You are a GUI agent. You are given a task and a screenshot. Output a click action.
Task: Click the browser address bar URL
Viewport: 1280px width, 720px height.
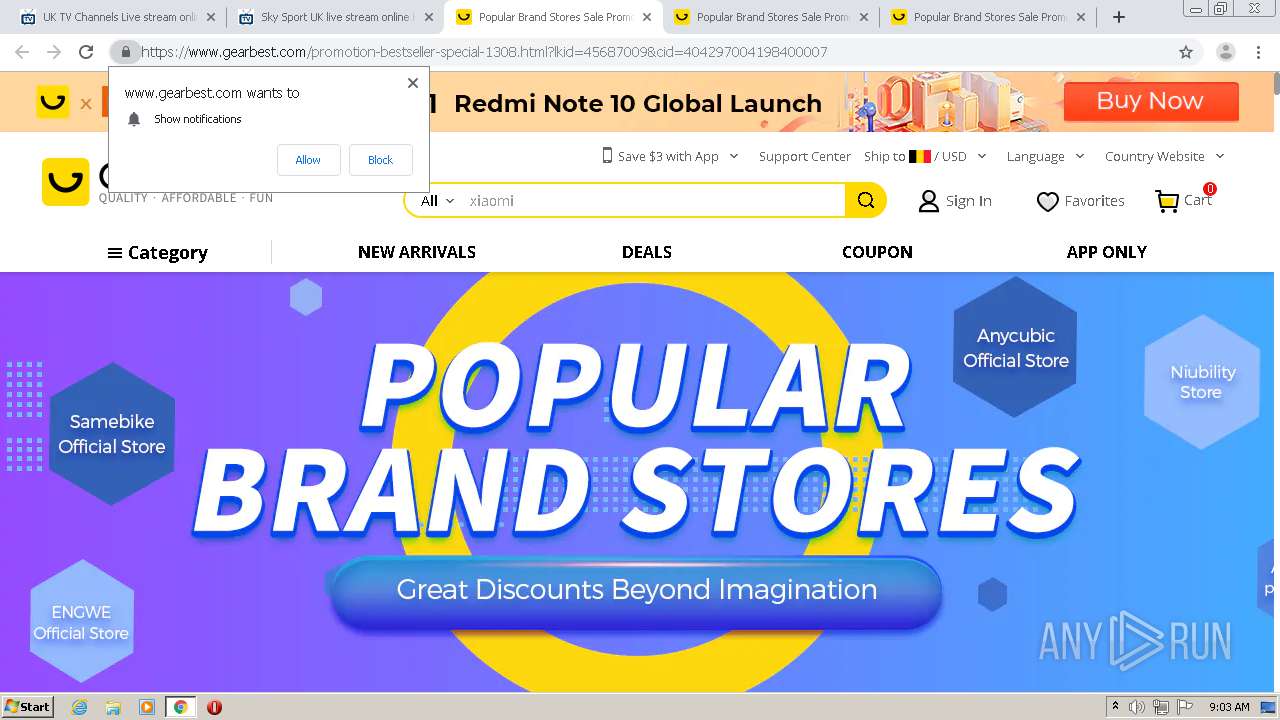point(484,52)
